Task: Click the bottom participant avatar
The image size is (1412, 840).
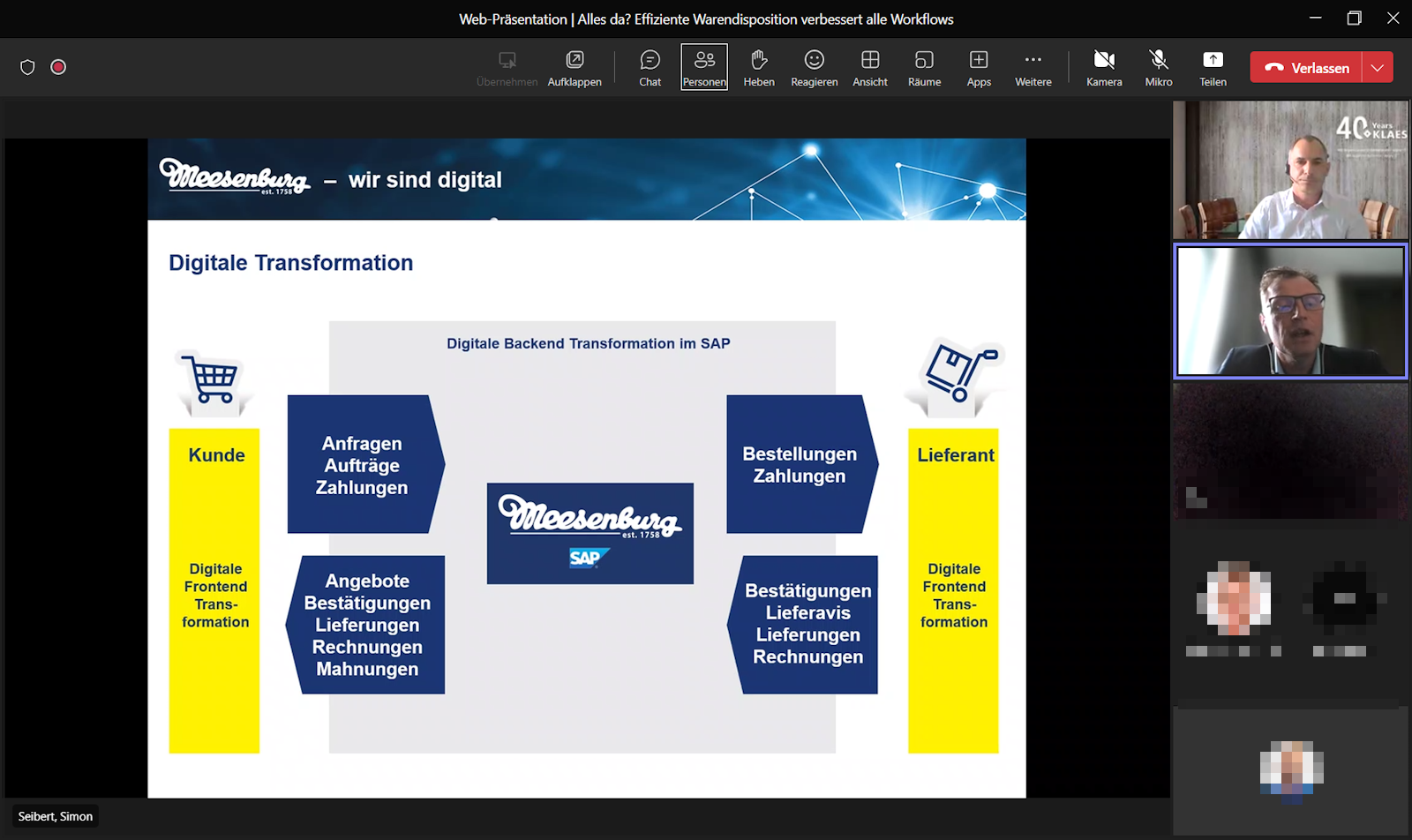Action: pos(1291,772)
